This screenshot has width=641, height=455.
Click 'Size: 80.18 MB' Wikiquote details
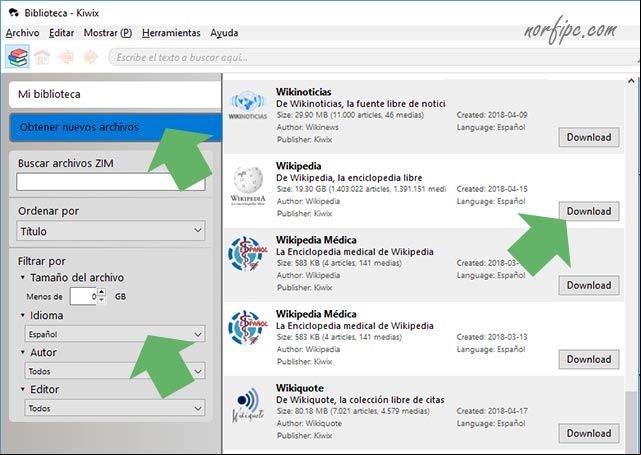[353, 411]
